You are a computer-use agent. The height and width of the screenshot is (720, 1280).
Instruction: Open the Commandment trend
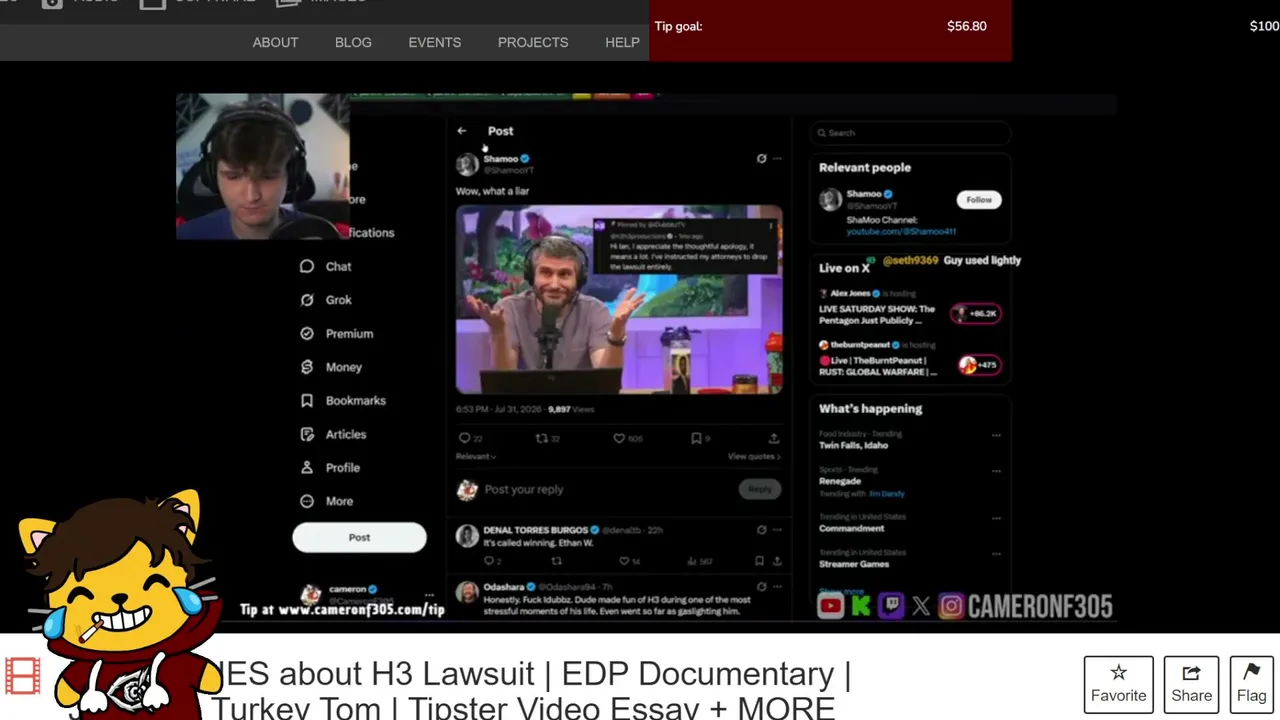click(x=851, y=528)
